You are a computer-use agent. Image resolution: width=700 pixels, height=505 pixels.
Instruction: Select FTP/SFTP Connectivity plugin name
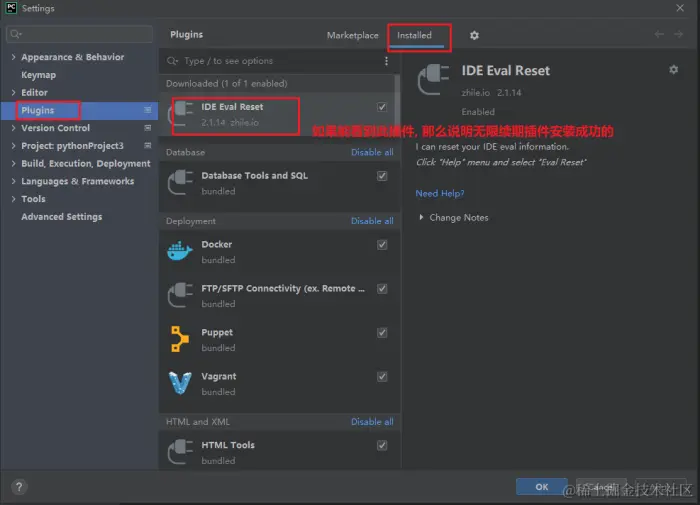283,288
